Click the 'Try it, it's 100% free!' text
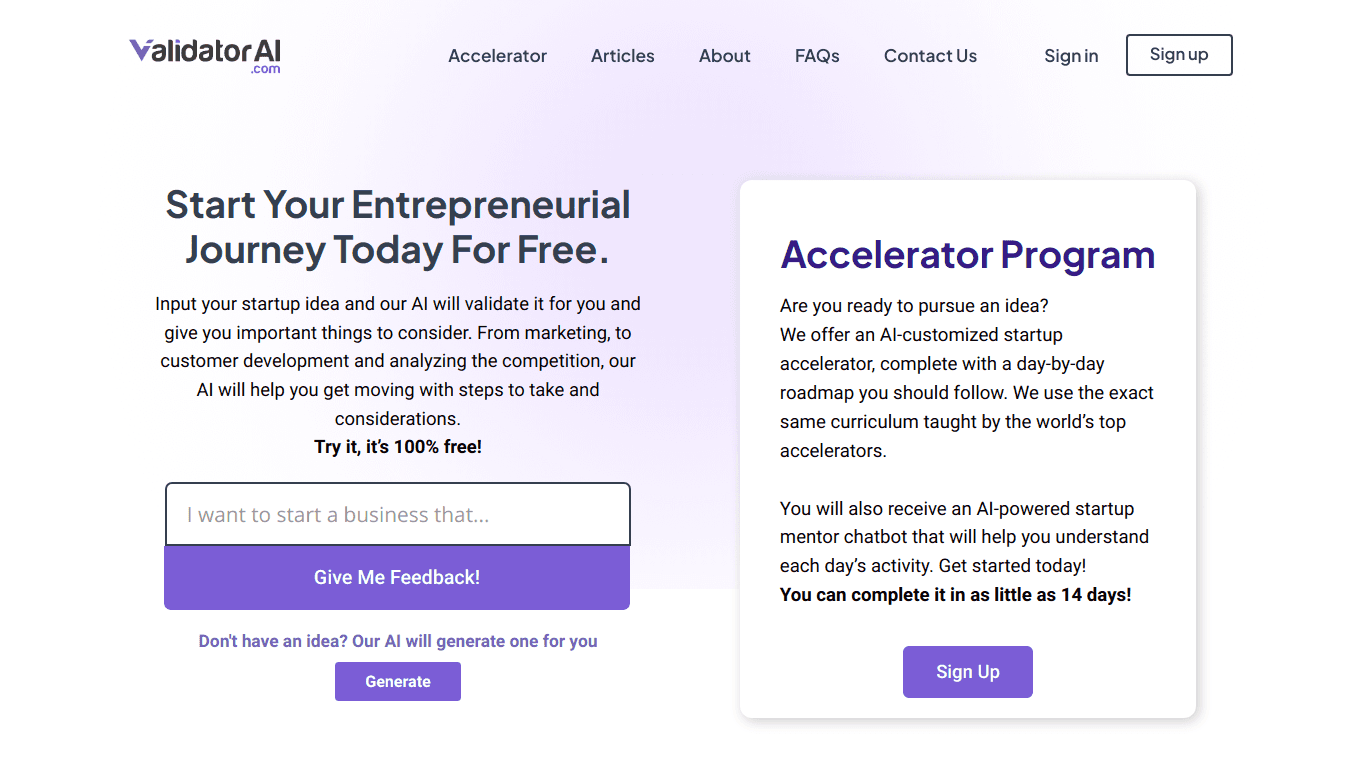This screenshot has width=1366, height=768. pos(397,447)
